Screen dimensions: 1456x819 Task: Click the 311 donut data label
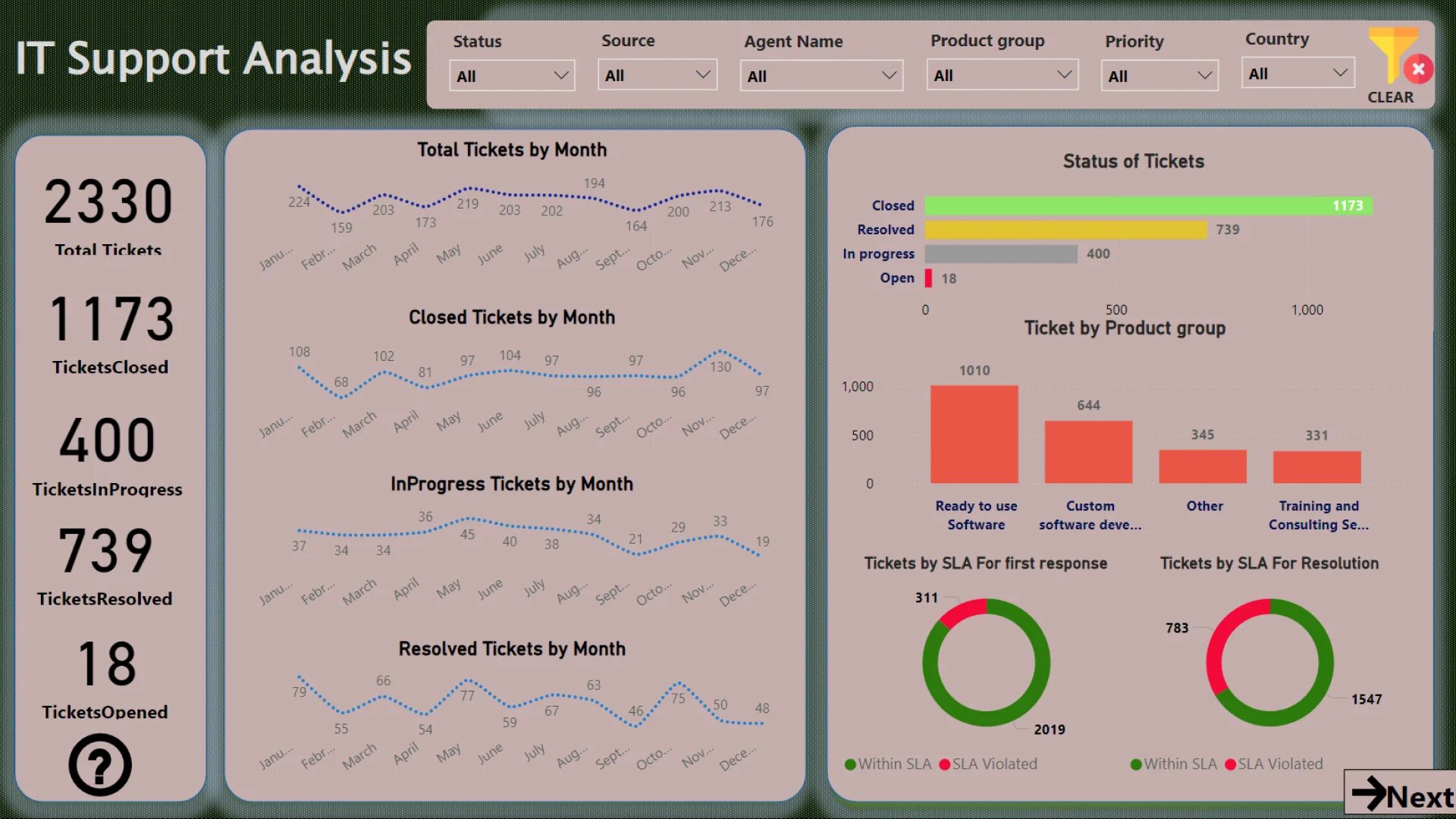[x=927, y=598]
